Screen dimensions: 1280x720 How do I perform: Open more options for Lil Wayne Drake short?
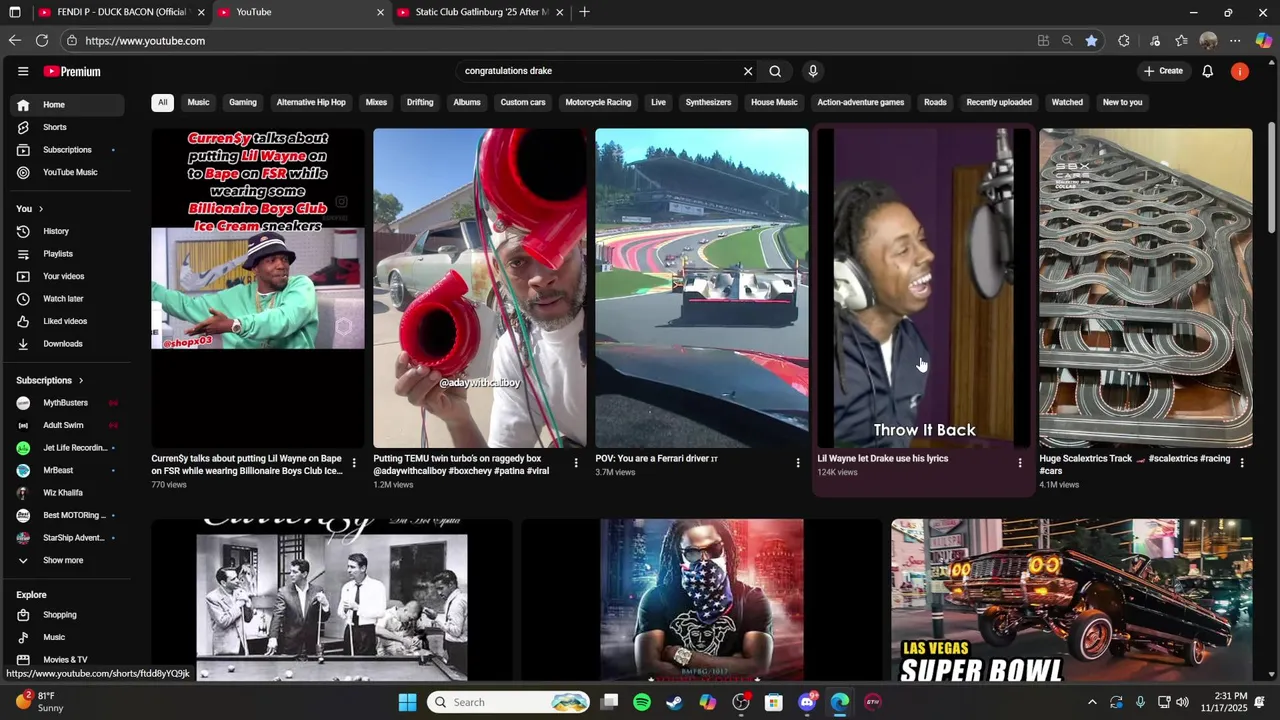[1020, 463]
